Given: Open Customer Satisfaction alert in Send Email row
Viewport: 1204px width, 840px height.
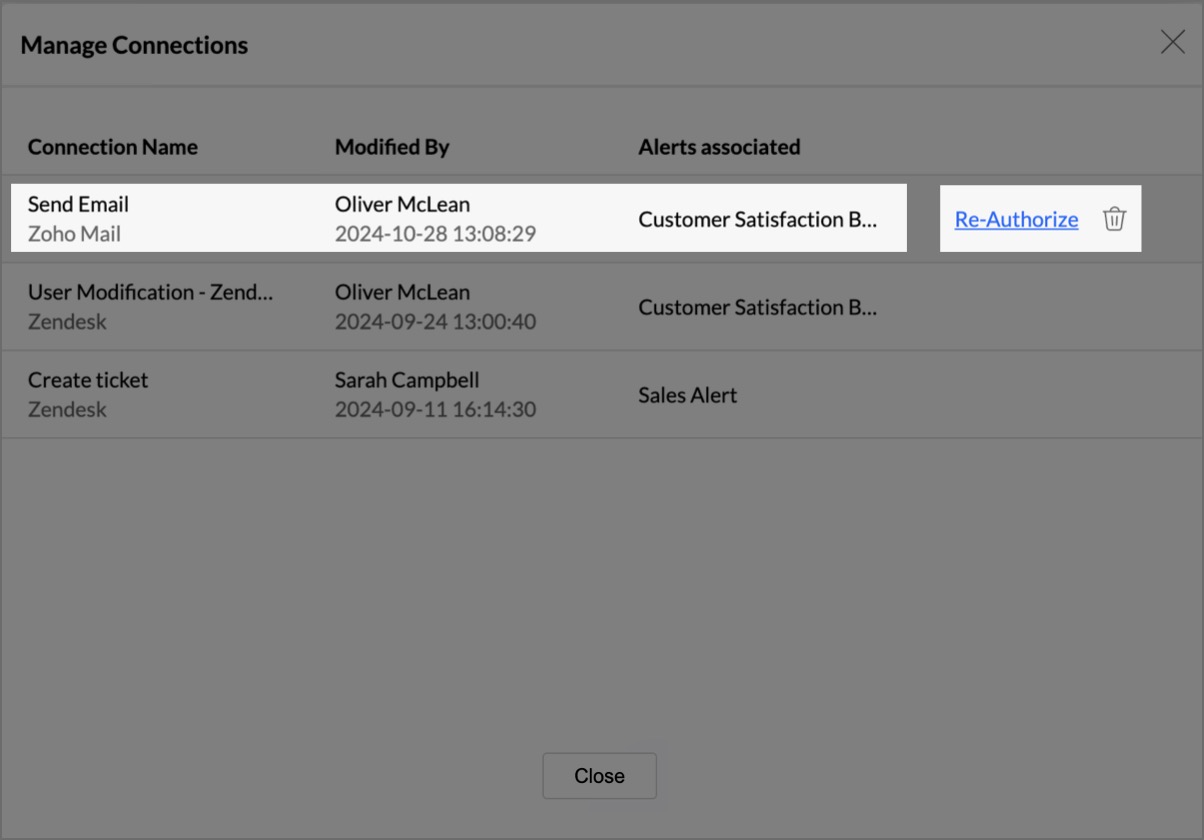Looking at the screenshot, I should click(757, 219).
